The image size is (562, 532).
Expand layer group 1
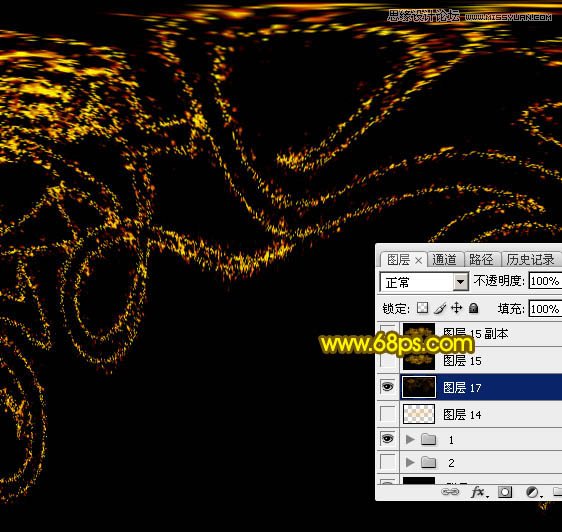pyautogui.click(x=410, y=439)
